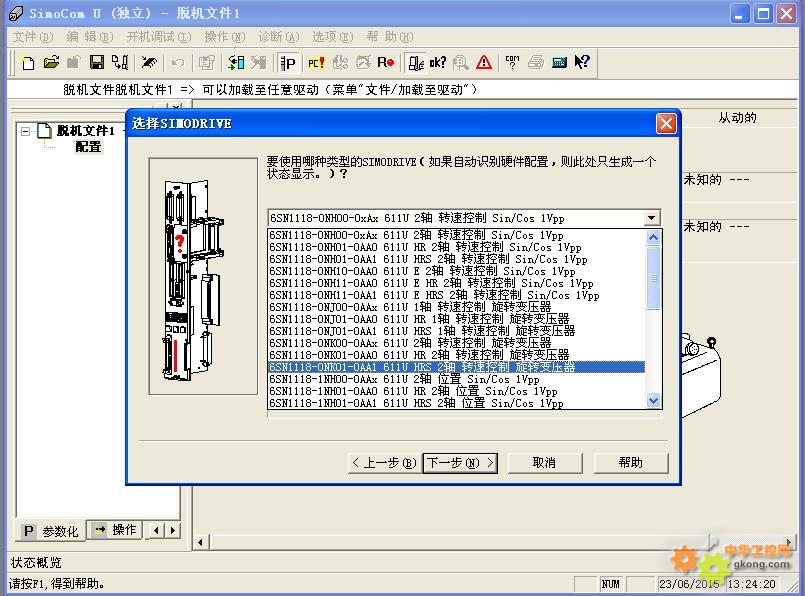805x596 pixels.
Task: Select 6SN1118-0NJ01-0AA0 611U HR 1轴
Action: 456,319
